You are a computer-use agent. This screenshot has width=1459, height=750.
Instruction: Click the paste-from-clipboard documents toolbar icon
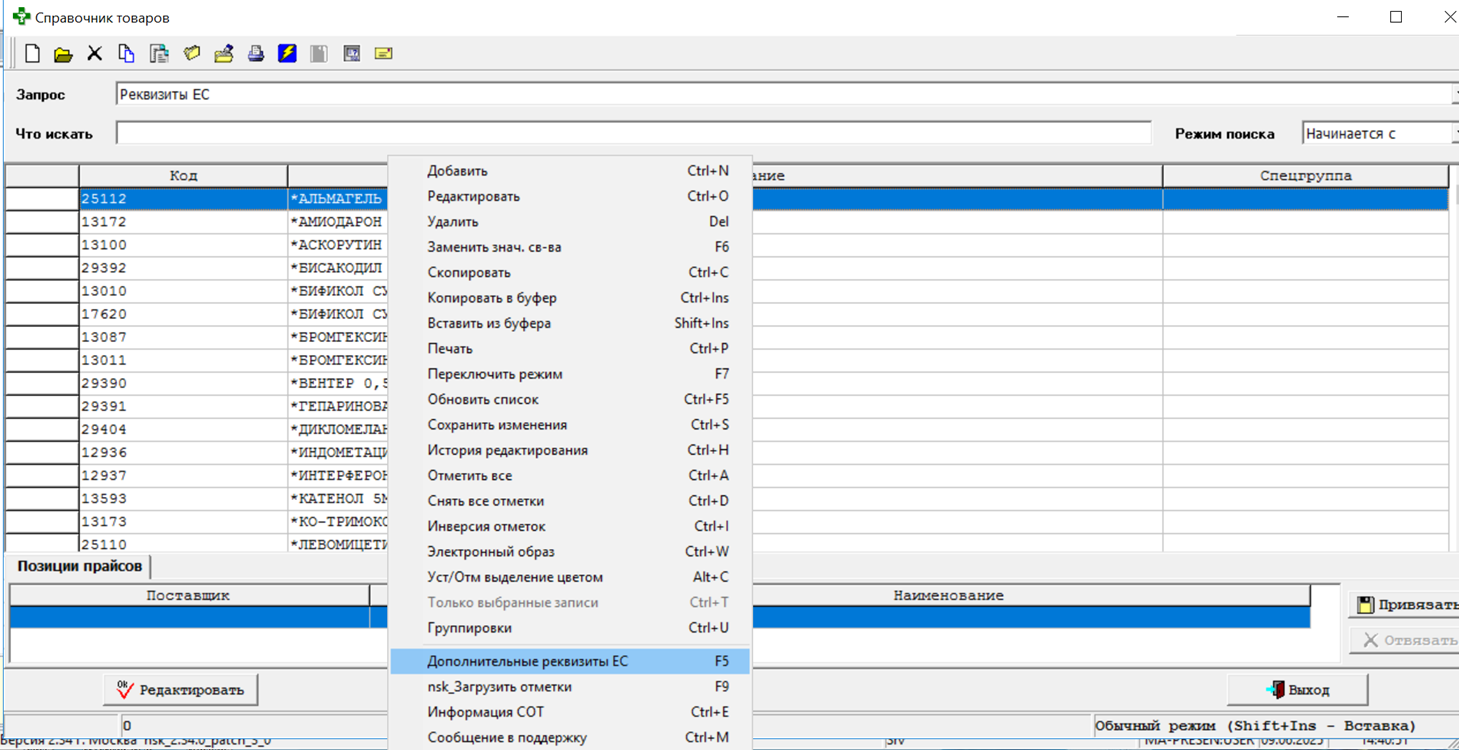[x=159, y=54]
